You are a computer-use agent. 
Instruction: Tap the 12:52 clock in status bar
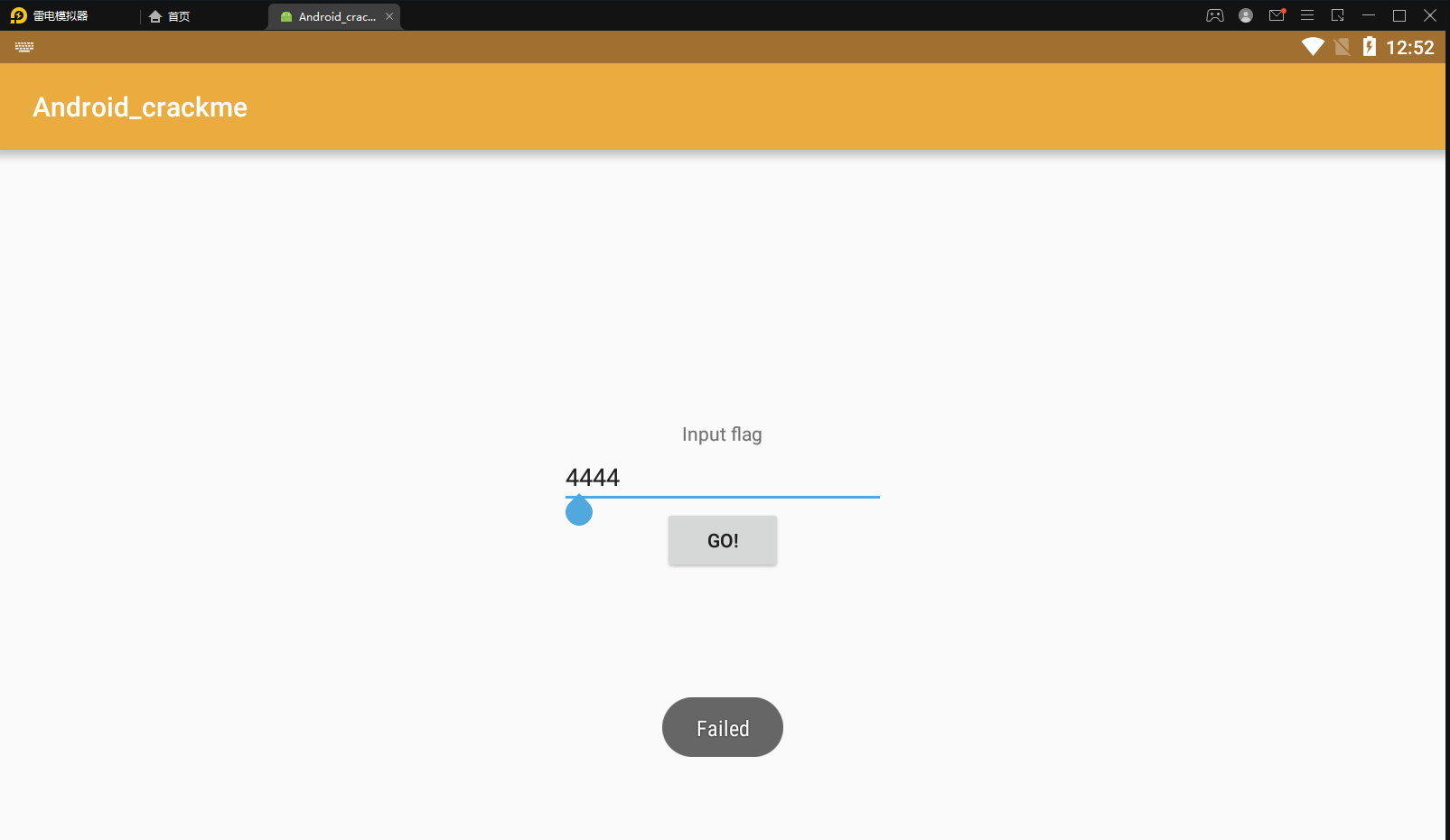[1410, 48]
